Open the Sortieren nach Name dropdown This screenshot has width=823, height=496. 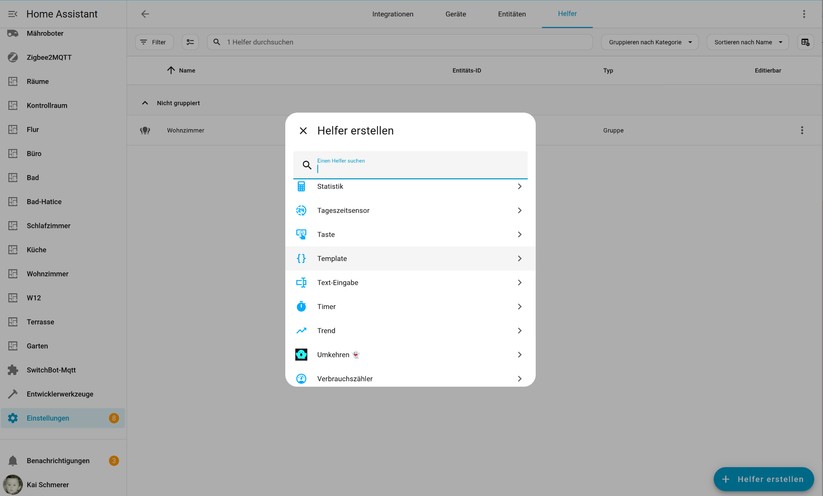pos(747,42)
